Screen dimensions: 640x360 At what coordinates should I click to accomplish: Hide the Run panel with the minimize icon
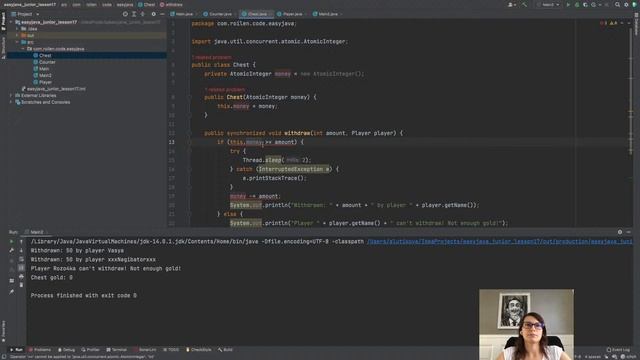coord(629,232)
